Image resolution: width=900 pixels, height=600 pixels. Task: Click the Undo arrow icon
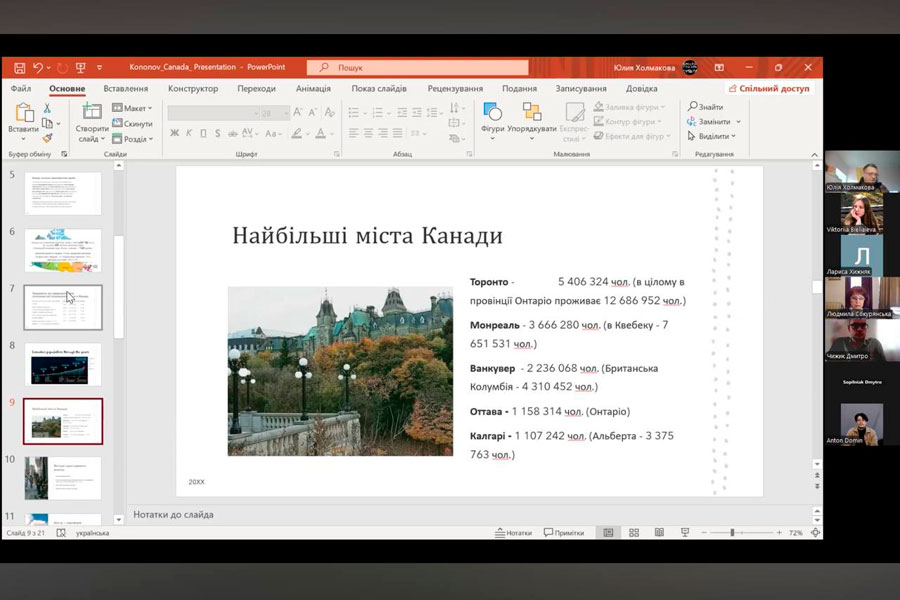38,67
